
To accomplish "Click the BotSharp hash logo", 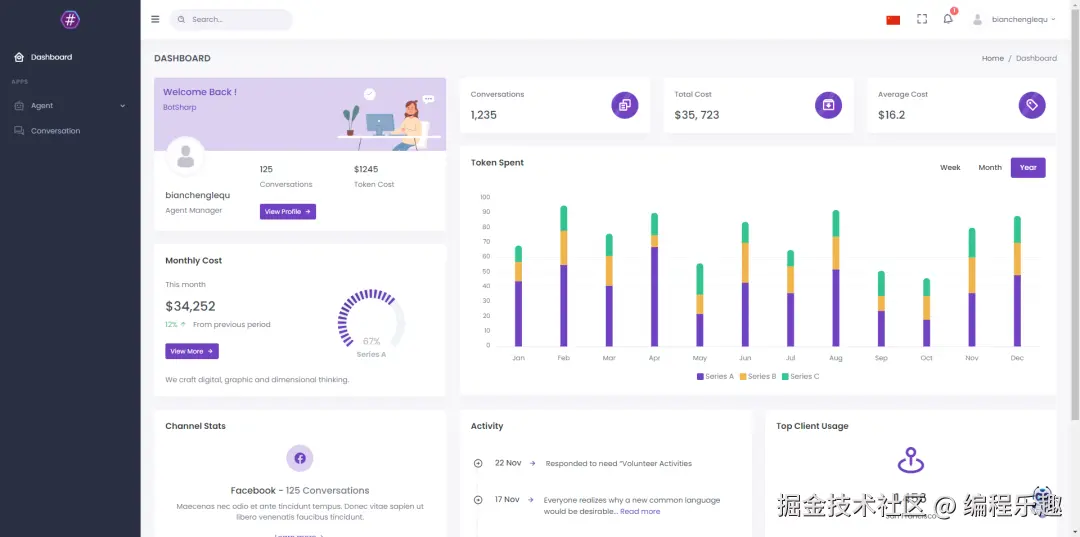I will [70, 19].
